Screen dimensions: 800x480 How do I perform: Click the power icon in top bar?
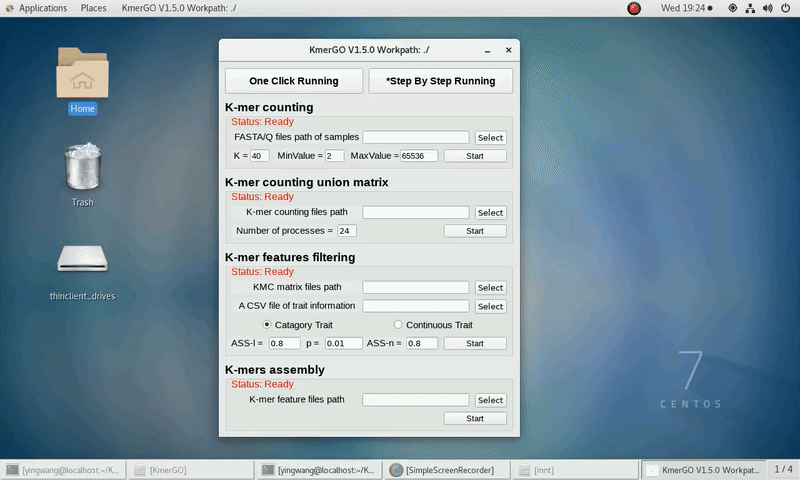[x=785, y=8]
